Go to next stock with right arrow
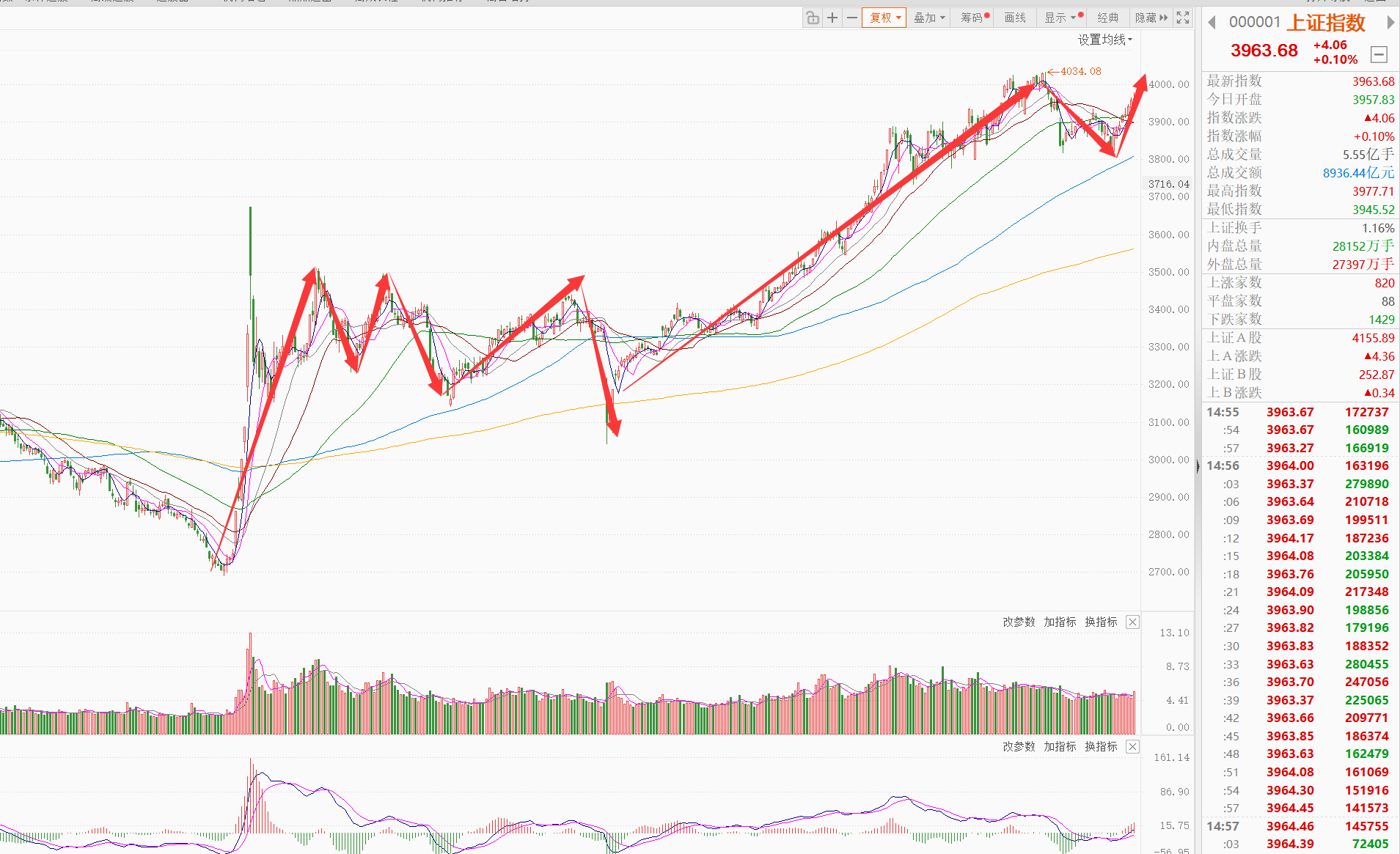 [1390, 23]
